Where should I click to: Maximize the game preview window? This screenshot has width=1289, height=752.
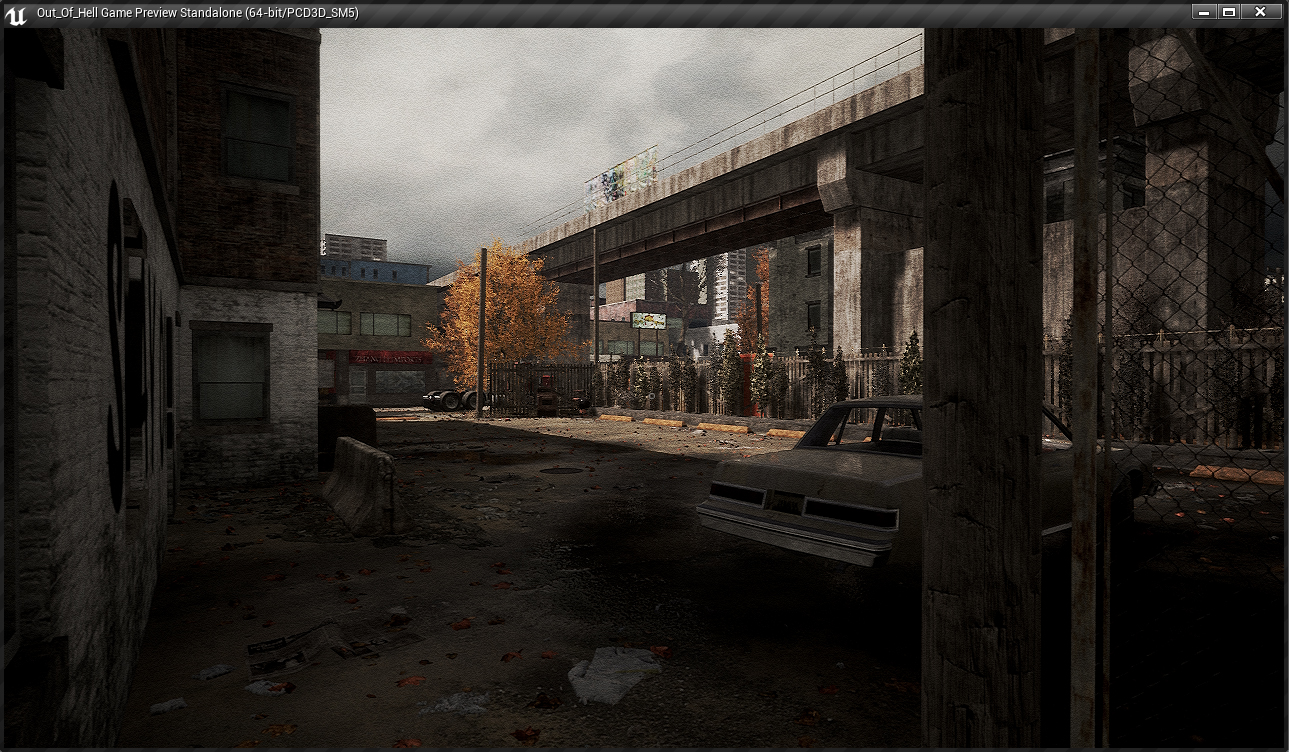click(1230, 12)
